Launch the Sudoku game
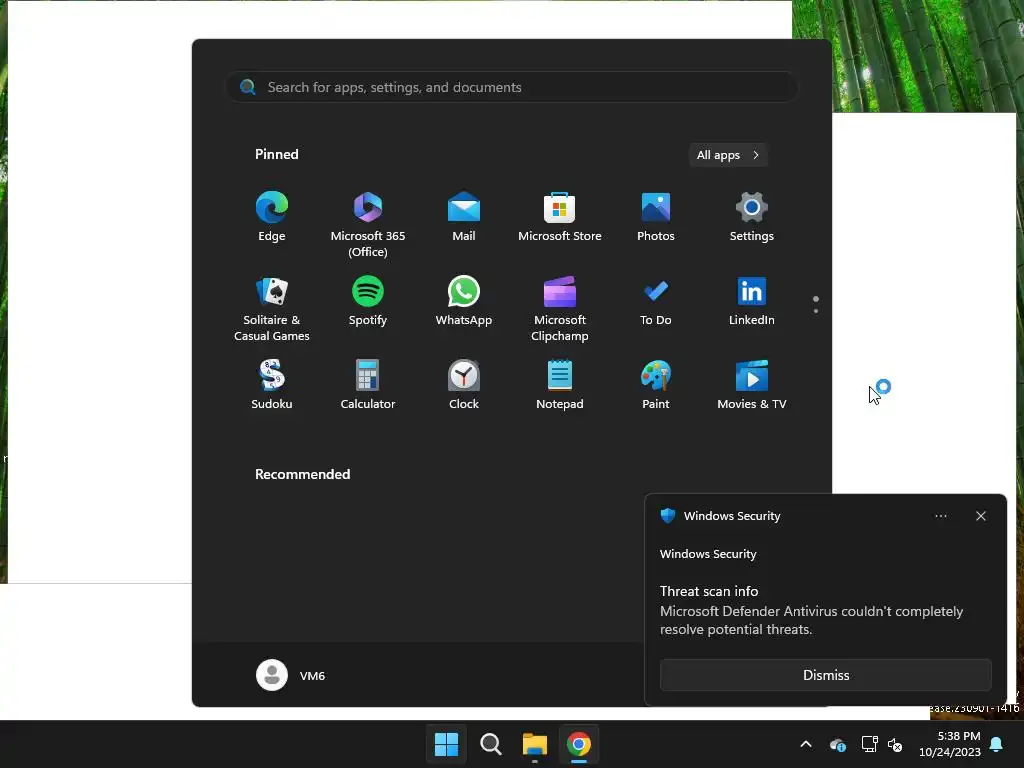 tap(272, 385)
